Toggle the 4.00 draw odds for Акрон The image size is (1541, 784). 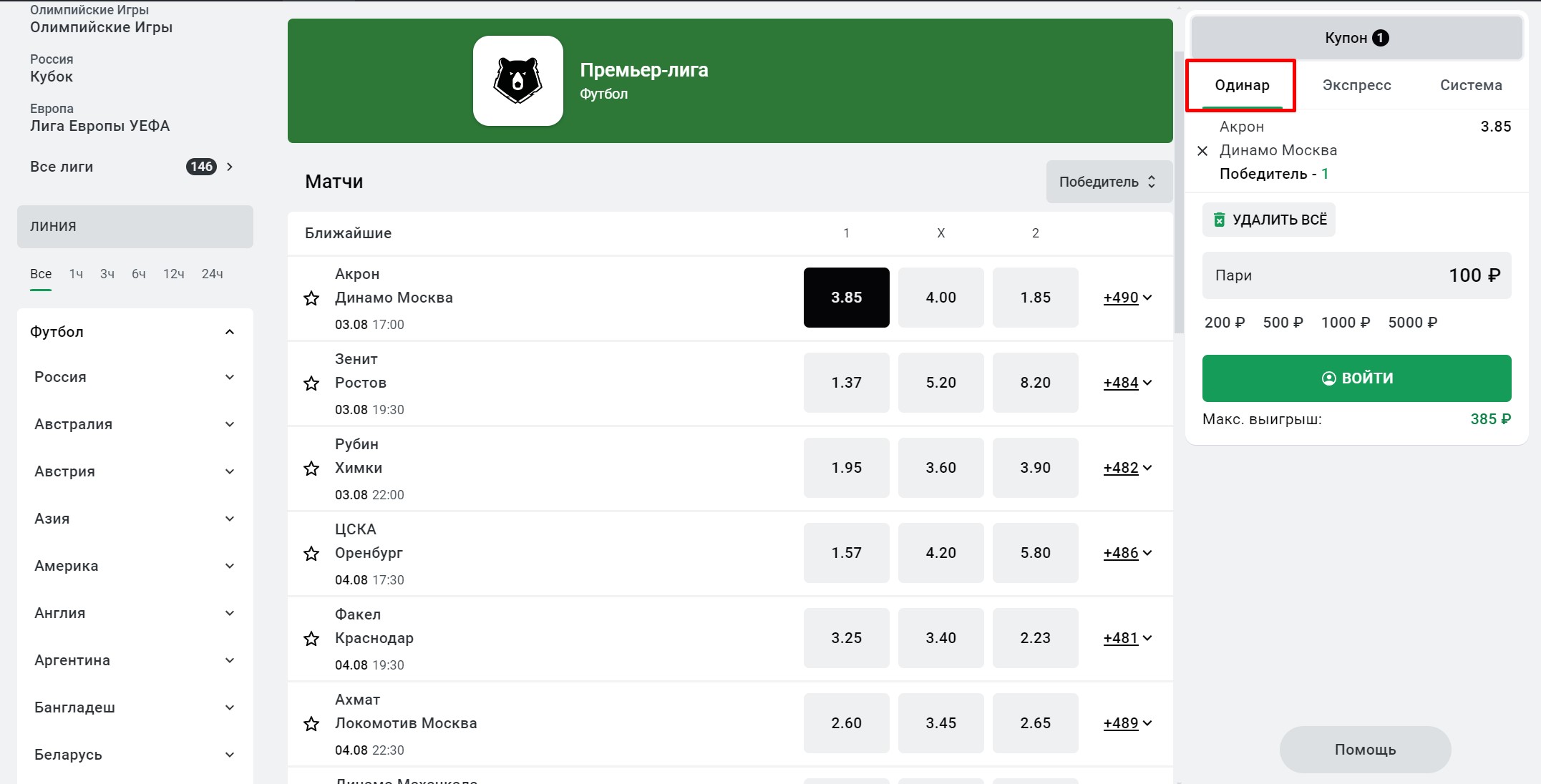pos(940,298)
